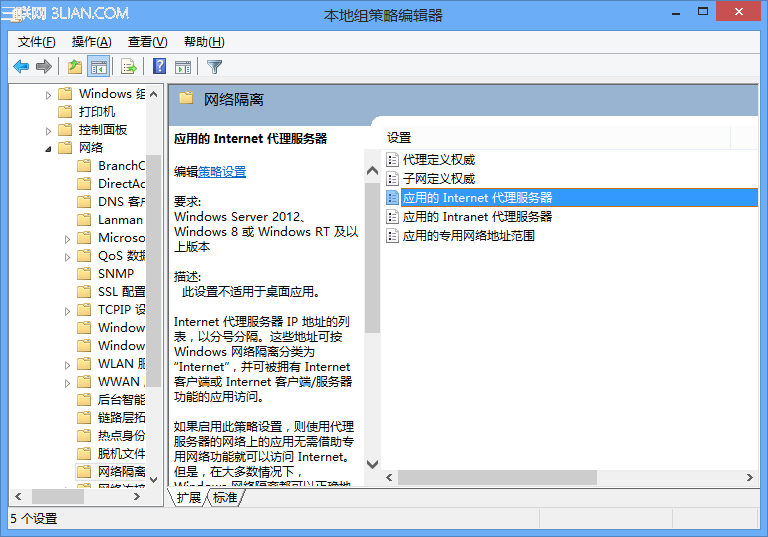Toggle the action pane toolbar icon
The height and width of the screenshot is (537, 768).
(x=183, y=67)
